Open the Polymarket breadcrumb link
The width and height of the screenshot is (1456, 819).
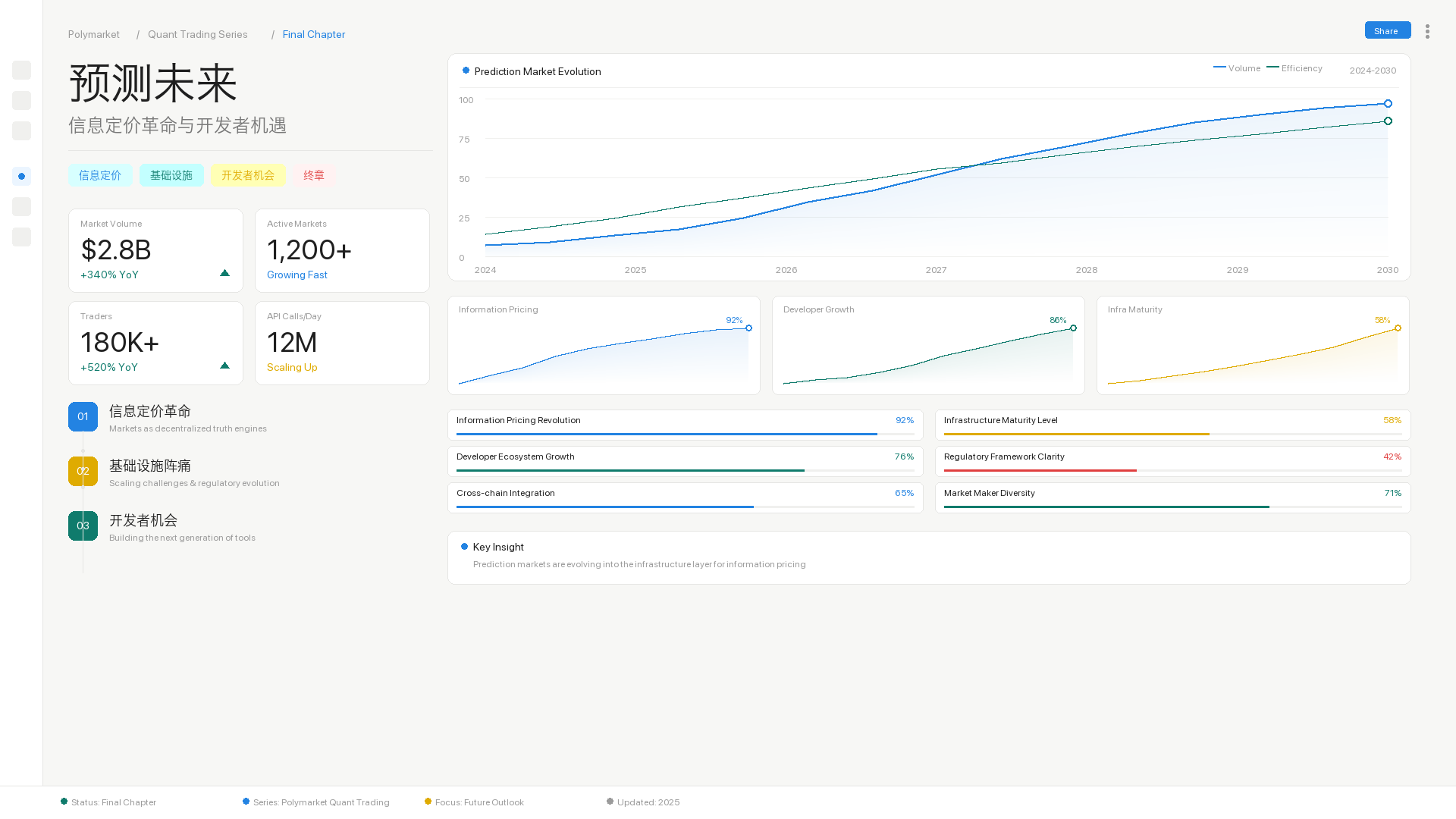tap(94, 34)
